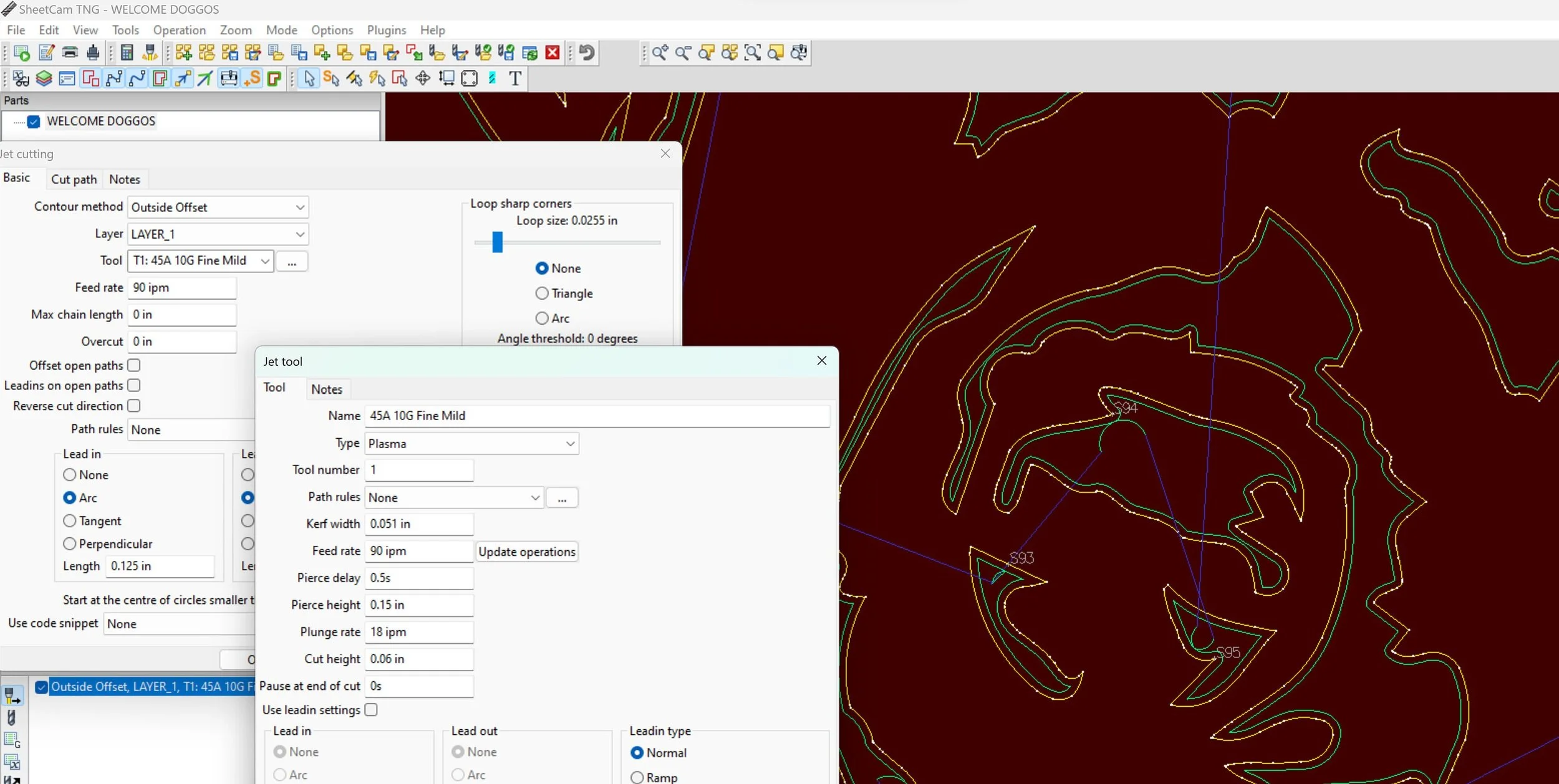Click the Update operations button
Image resolution: width=1559 pixels, height=784 pixels.
(527, 552)
